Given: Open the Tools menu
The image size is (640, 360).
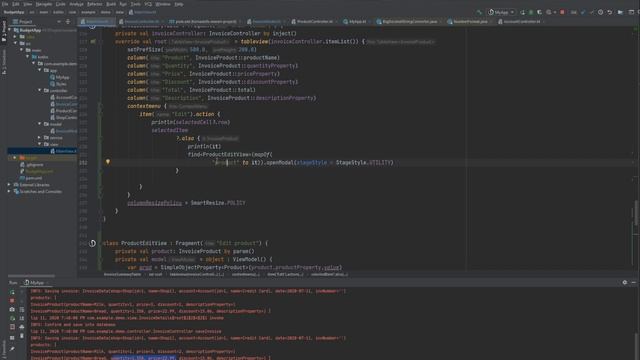Looking at the screenshot, I should point(136,4).
